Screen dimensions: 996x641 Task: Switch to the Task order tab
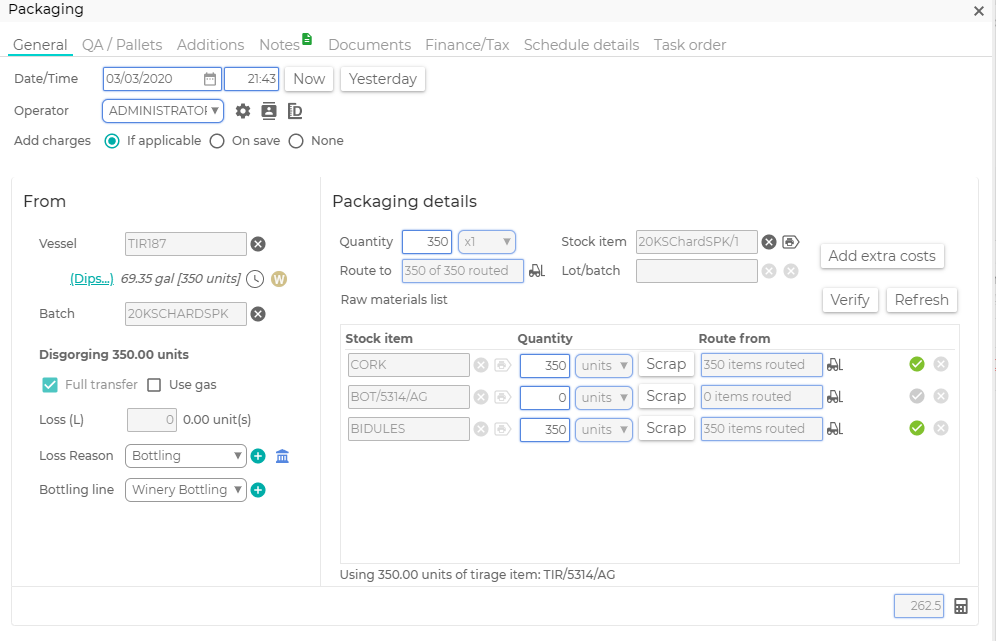click(x=690, y=45)
